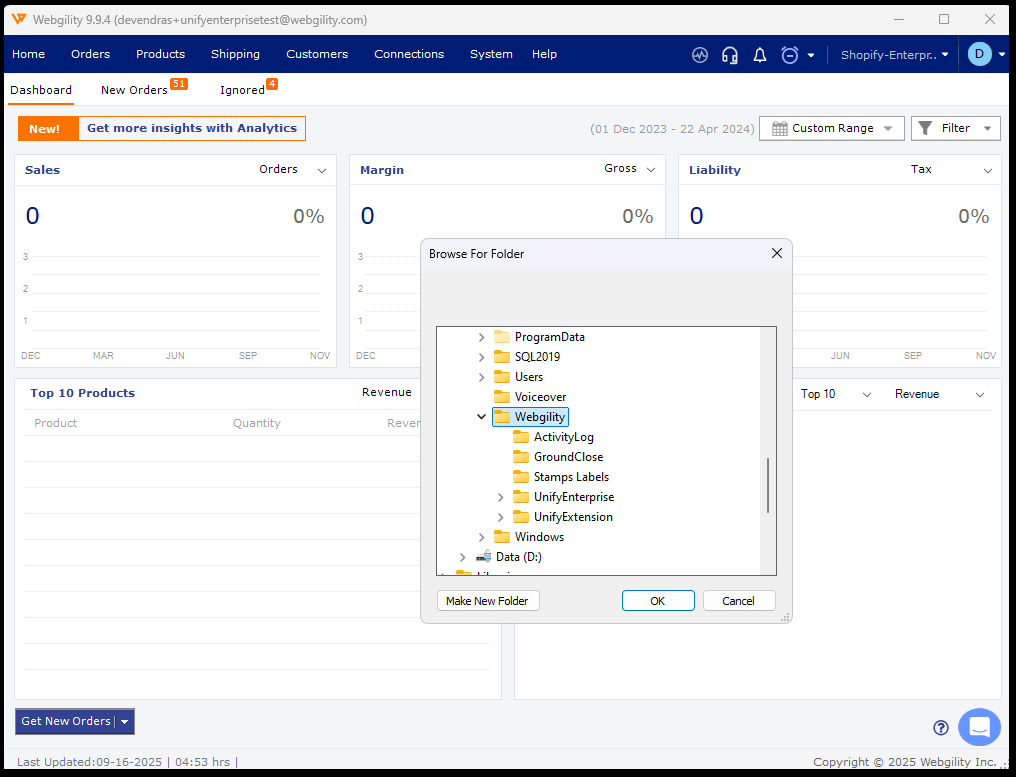Click the notifications bell icon
The width and height of the screenshot is (1016, 777).
point(760,55)
